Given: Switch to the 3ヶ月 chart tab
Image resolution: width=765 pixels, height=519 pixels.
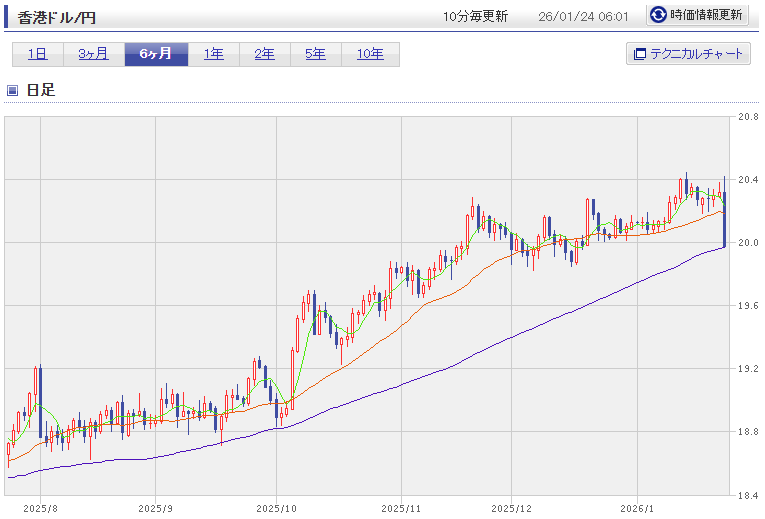Looking at the screenshot, I should [x=93, y=54].
